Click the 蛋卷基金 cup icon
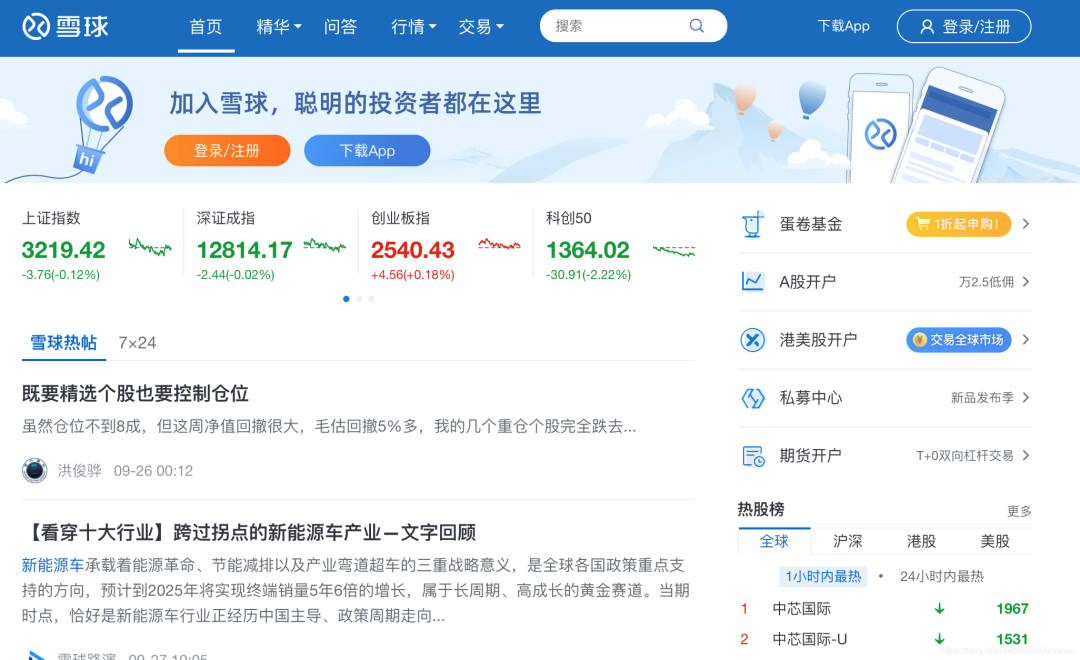 pos(753,224)
